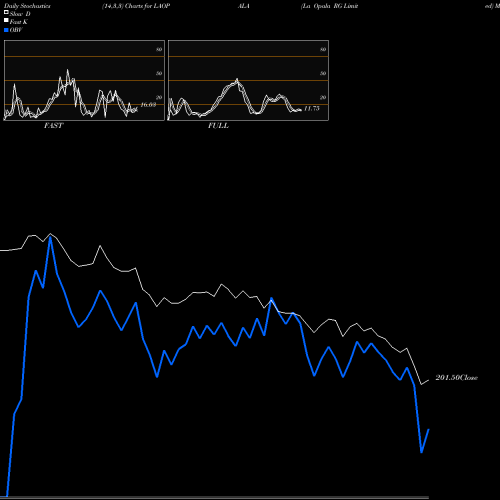Click the blue OBV legend swatch
Screen dimensions: 500x500
pos(6,30)
